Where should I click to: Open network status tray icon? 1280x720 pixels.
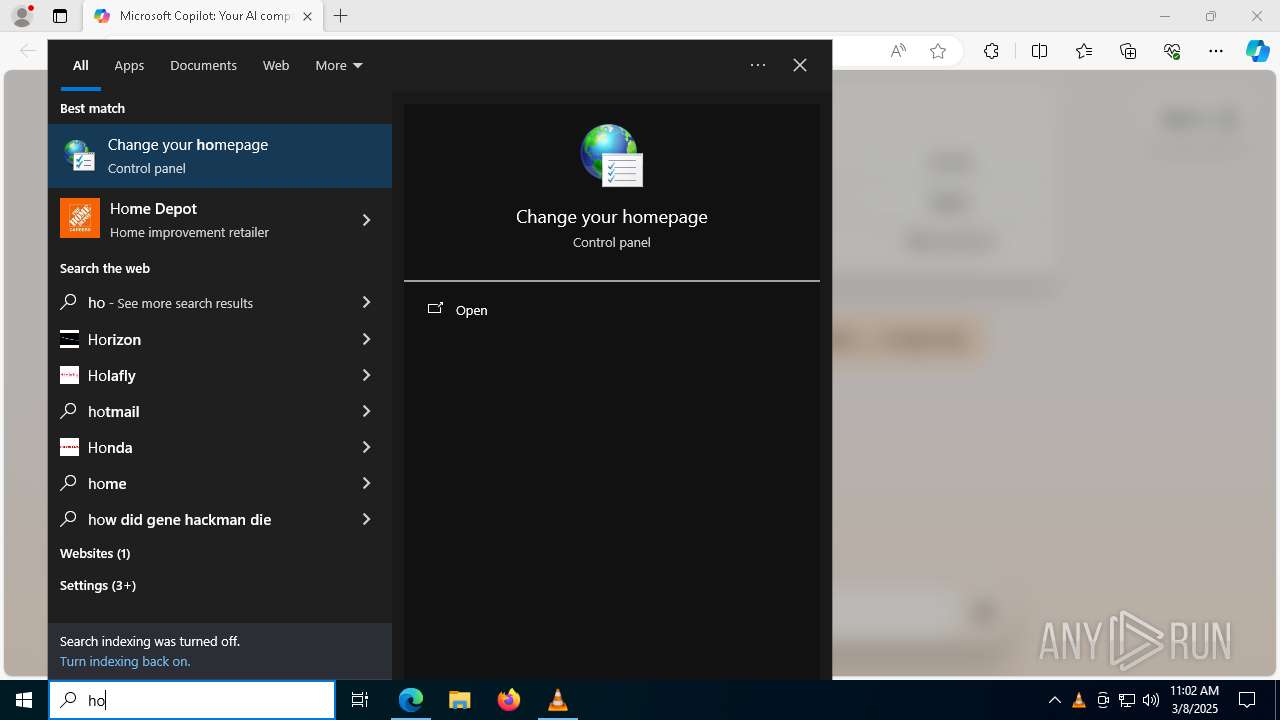pos(1127,700)
